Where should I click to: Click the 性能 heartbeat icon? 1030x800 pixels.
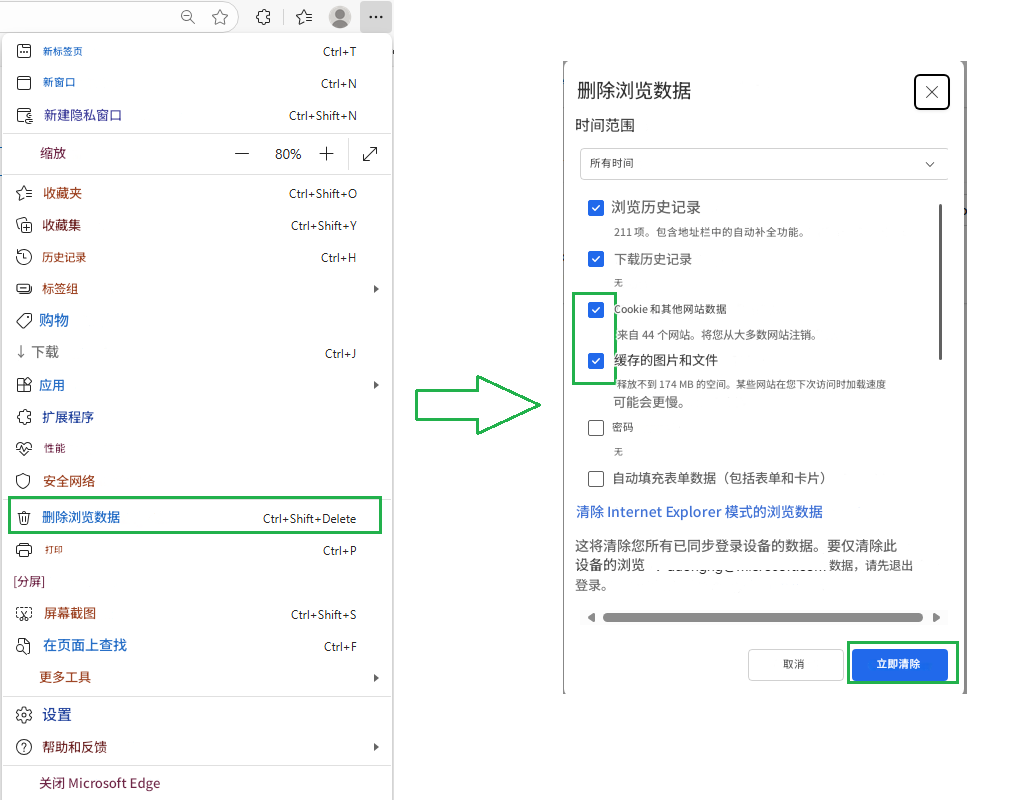pyautogui.click(x=24, y=449)
